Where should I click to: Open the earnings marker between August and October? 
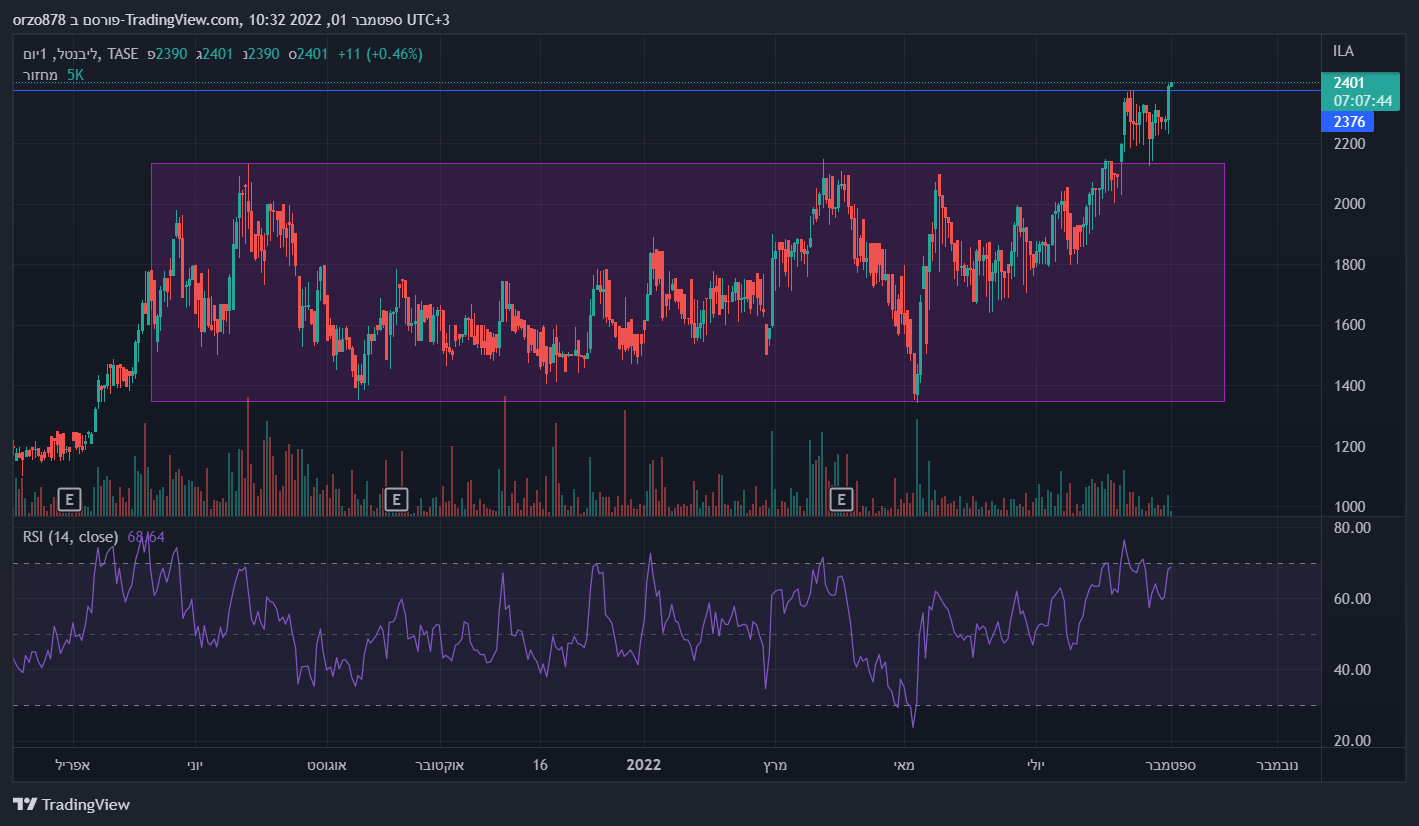(x=397, y=497)
